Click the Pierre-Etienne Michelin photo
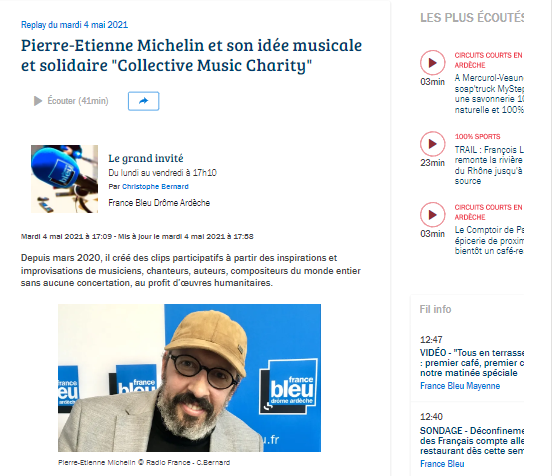 coord(189,378)
